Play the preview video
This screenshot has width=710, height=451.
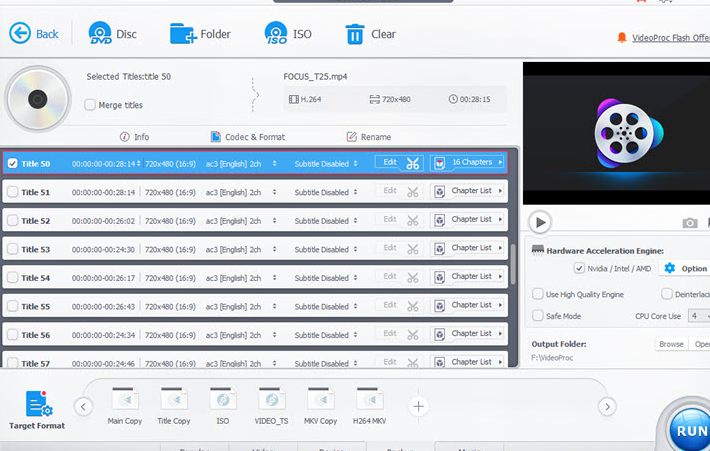click(540, 222)
